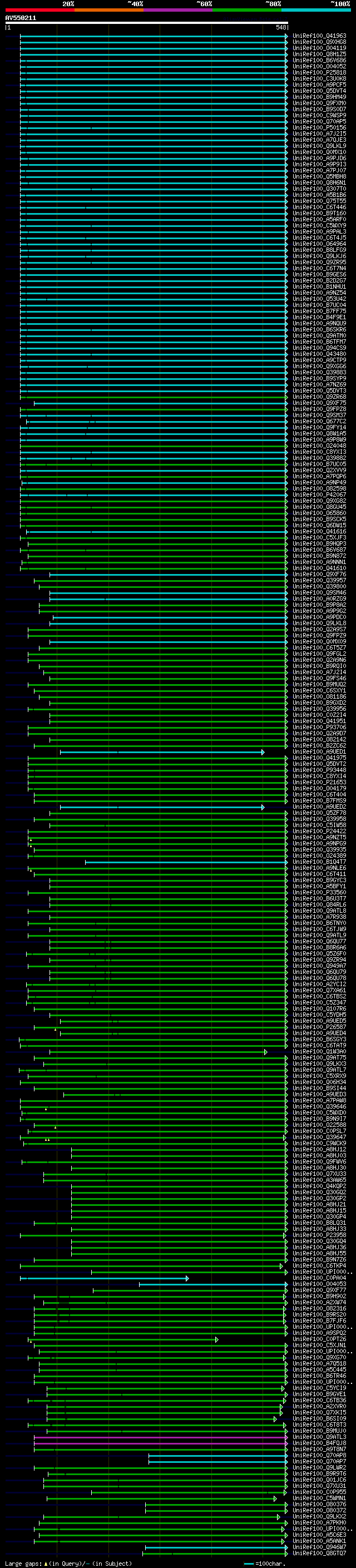
Task: Click the UniRef100_C0PT26 label
Action: pyautogui.click(x=319, y=1339)
